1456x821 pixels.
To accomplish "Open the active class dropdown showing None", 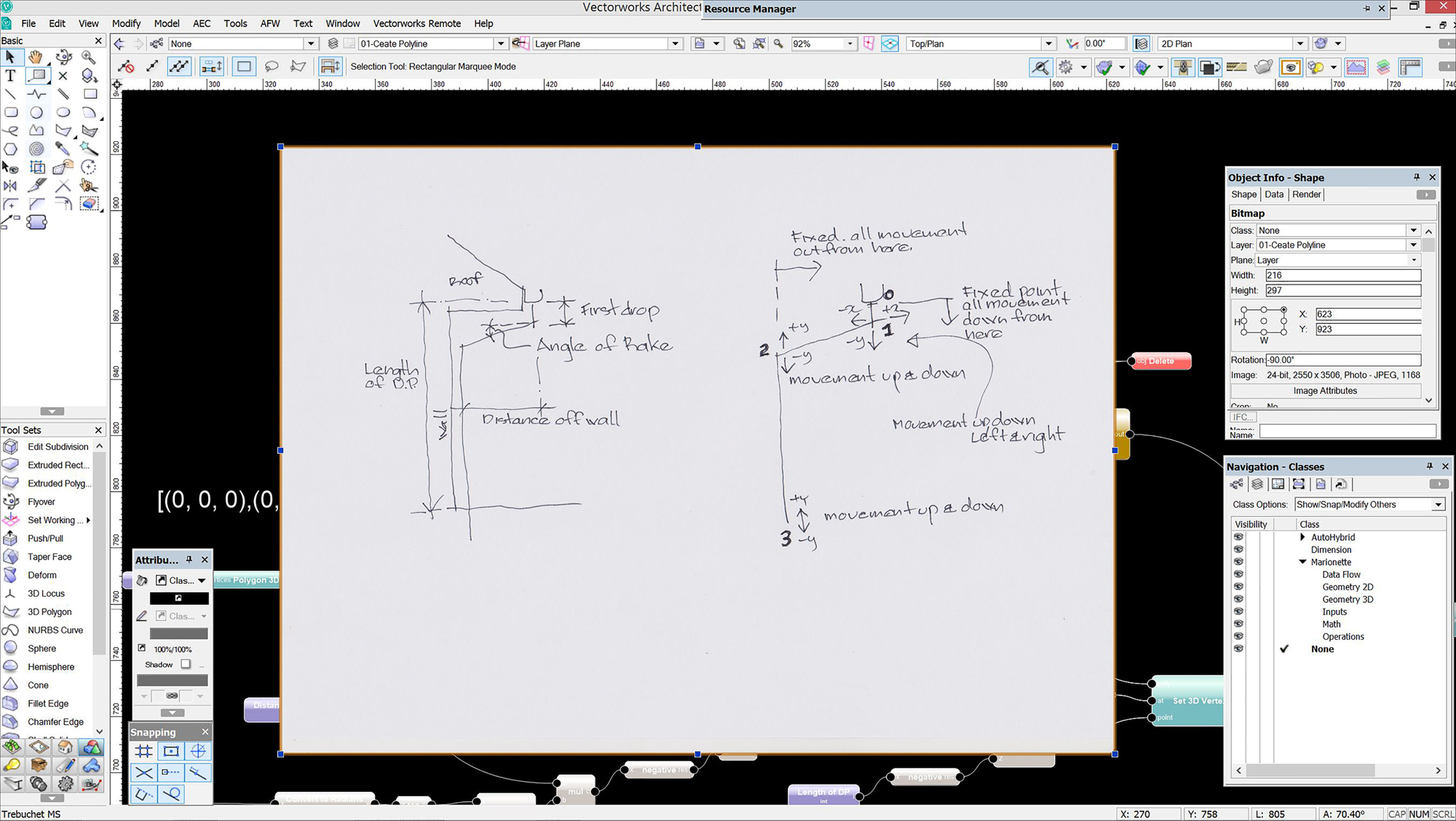I will pos(243,44).
